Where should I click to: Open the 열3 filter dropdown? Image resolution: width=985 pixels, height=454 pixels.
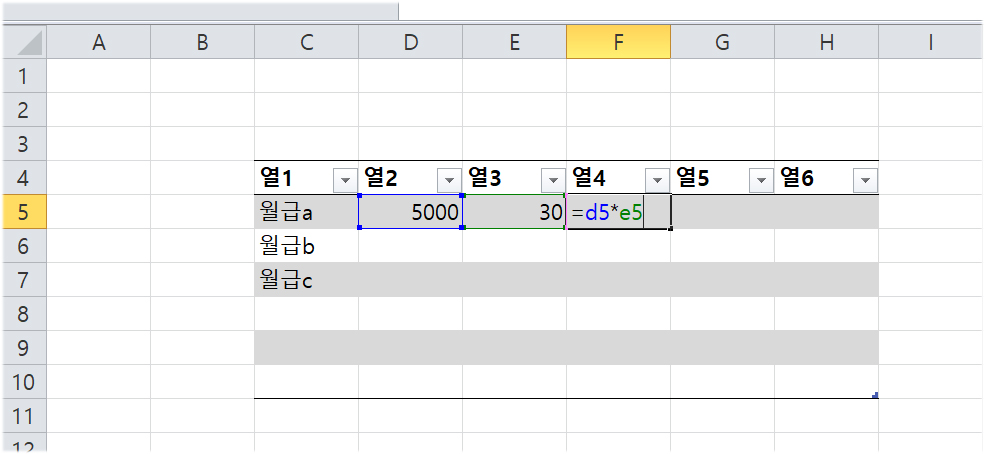click(x=553, y=181)
